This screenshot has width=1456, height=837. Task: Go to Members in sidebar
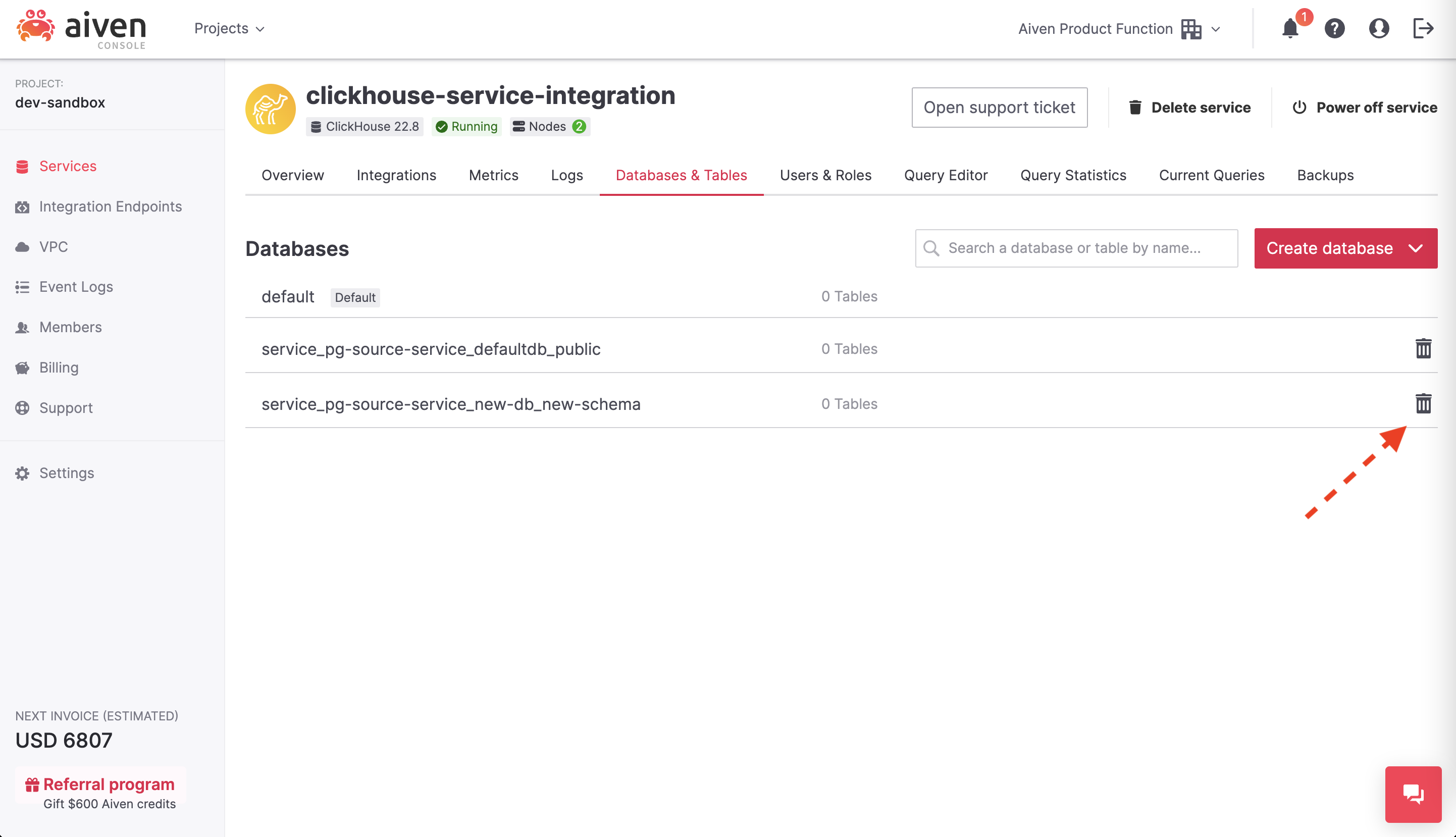(x=70, y=327)
